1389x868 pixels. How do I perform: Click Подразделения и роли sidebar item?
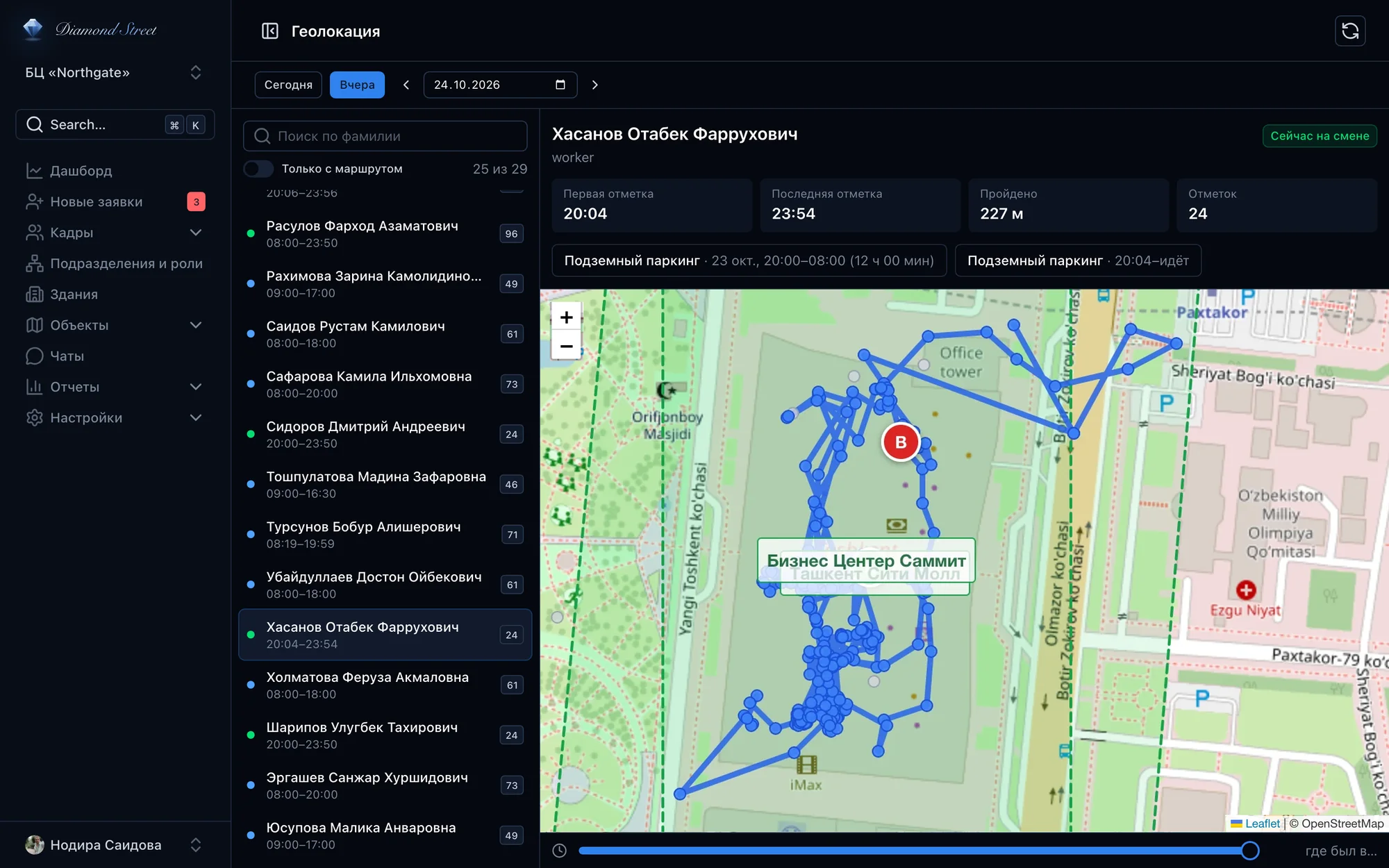point(115,264)
